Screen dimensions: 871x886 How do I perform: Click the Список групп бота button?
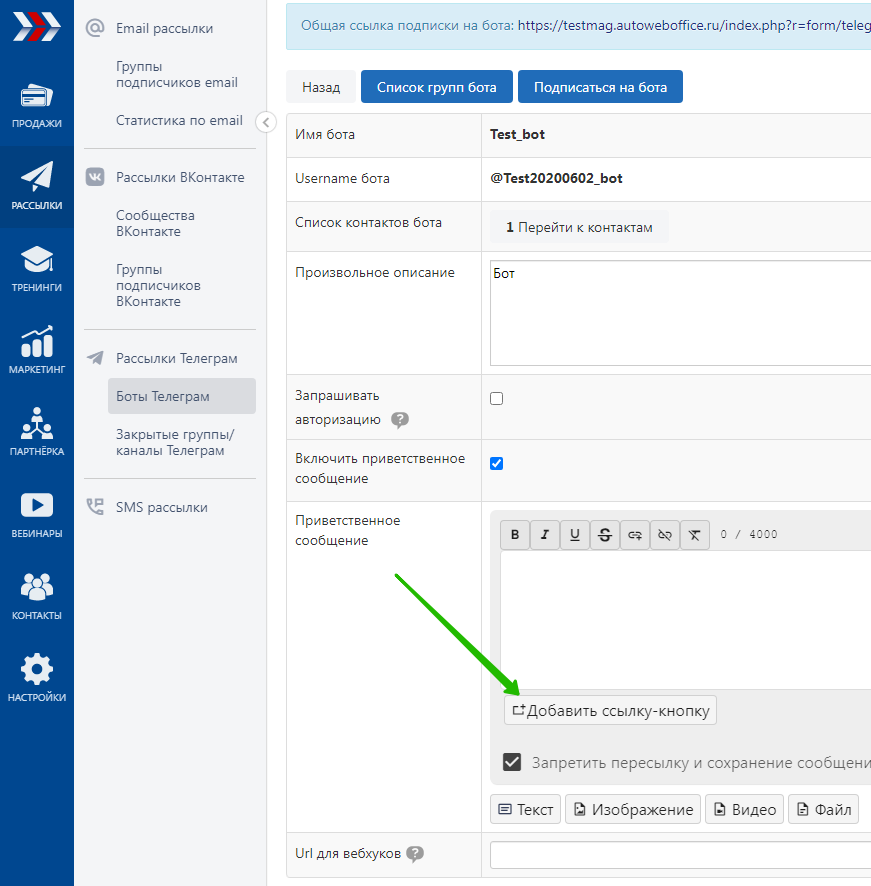click(436, 87)
